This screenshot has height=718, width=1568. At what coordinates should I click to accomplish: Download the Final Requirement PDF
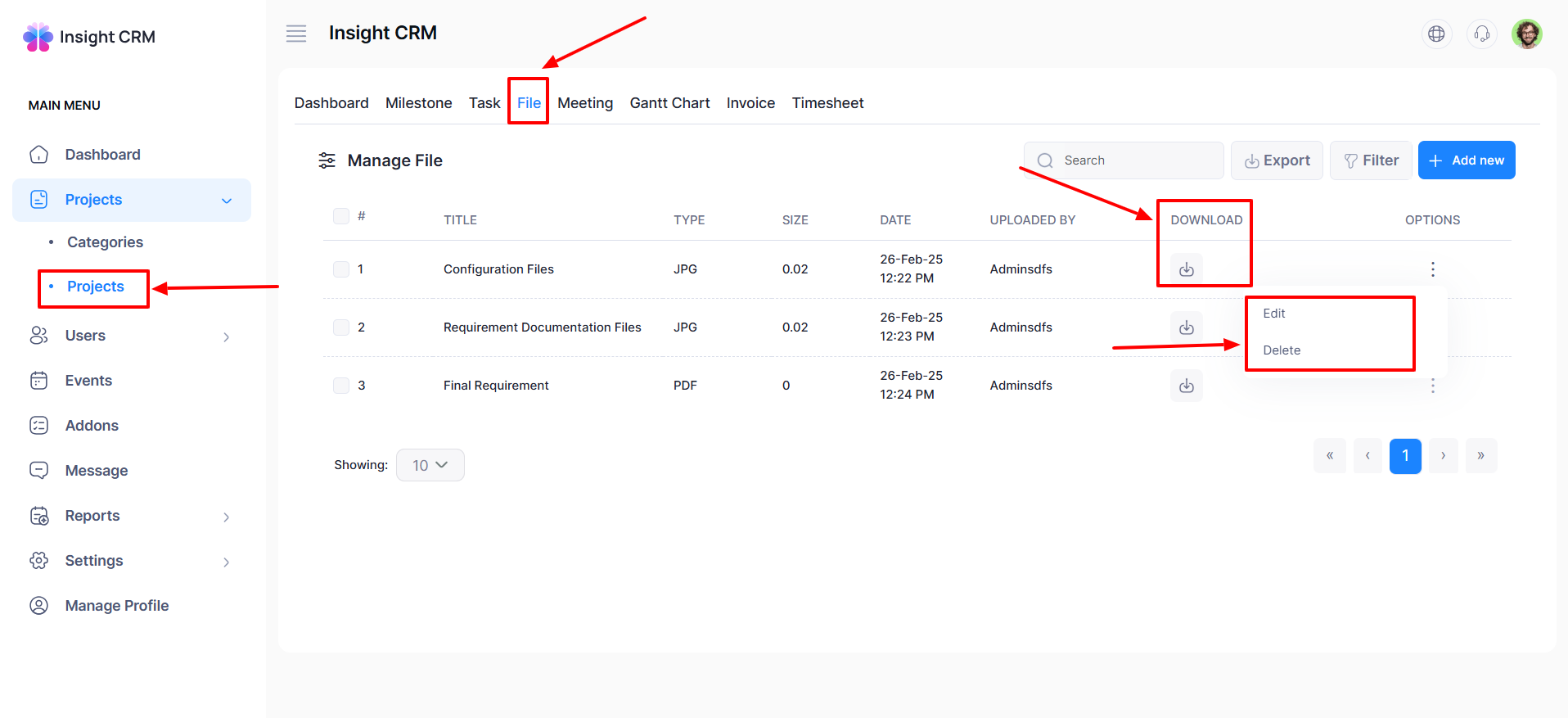coord(1186,386)
